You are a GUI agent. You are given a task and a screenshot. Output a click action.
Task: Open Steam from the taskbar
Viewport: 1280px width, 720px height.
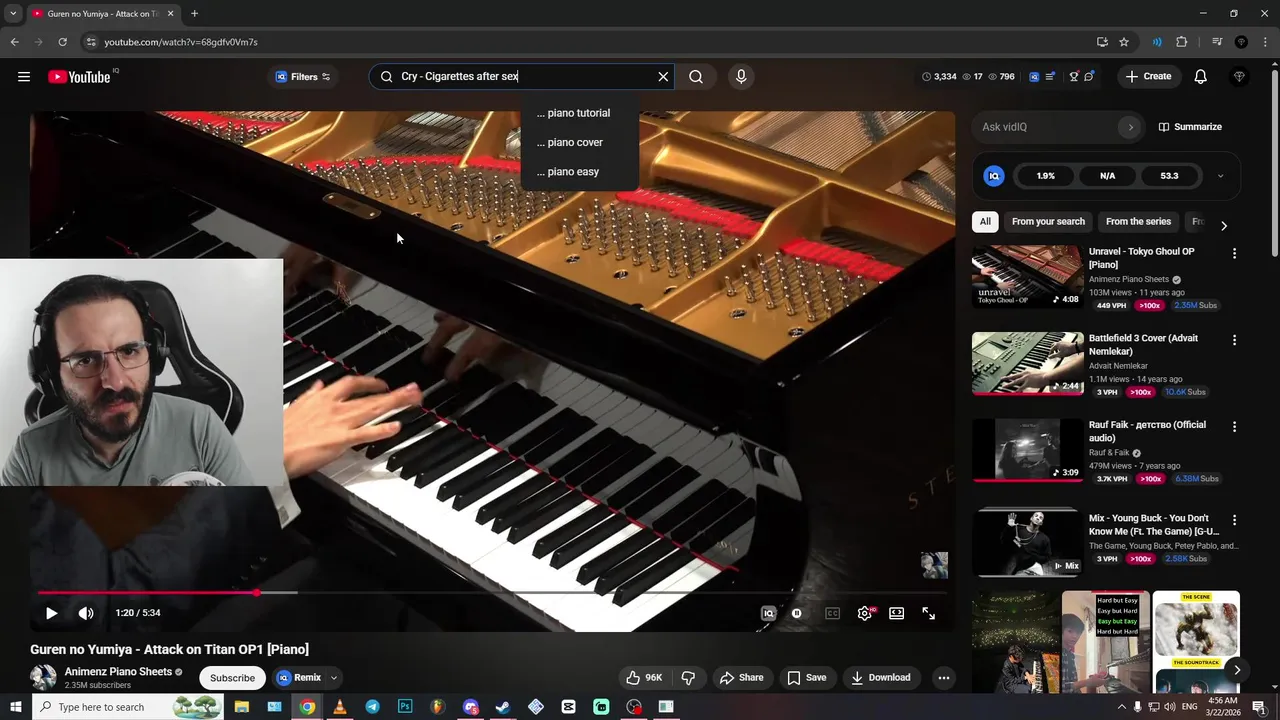point(503,707)
